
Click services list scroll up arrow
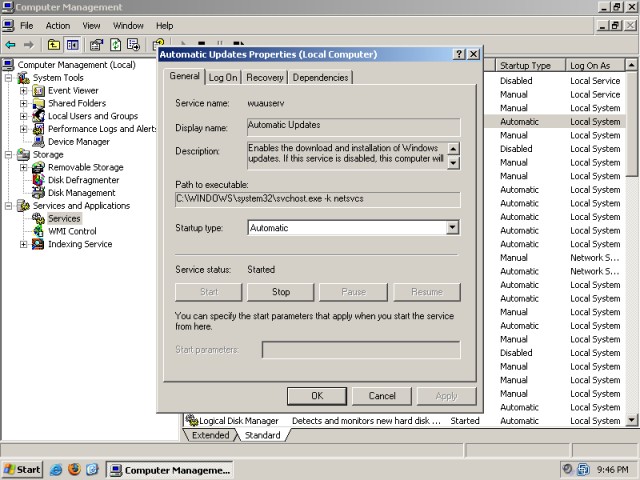click(x=631, y=65)
